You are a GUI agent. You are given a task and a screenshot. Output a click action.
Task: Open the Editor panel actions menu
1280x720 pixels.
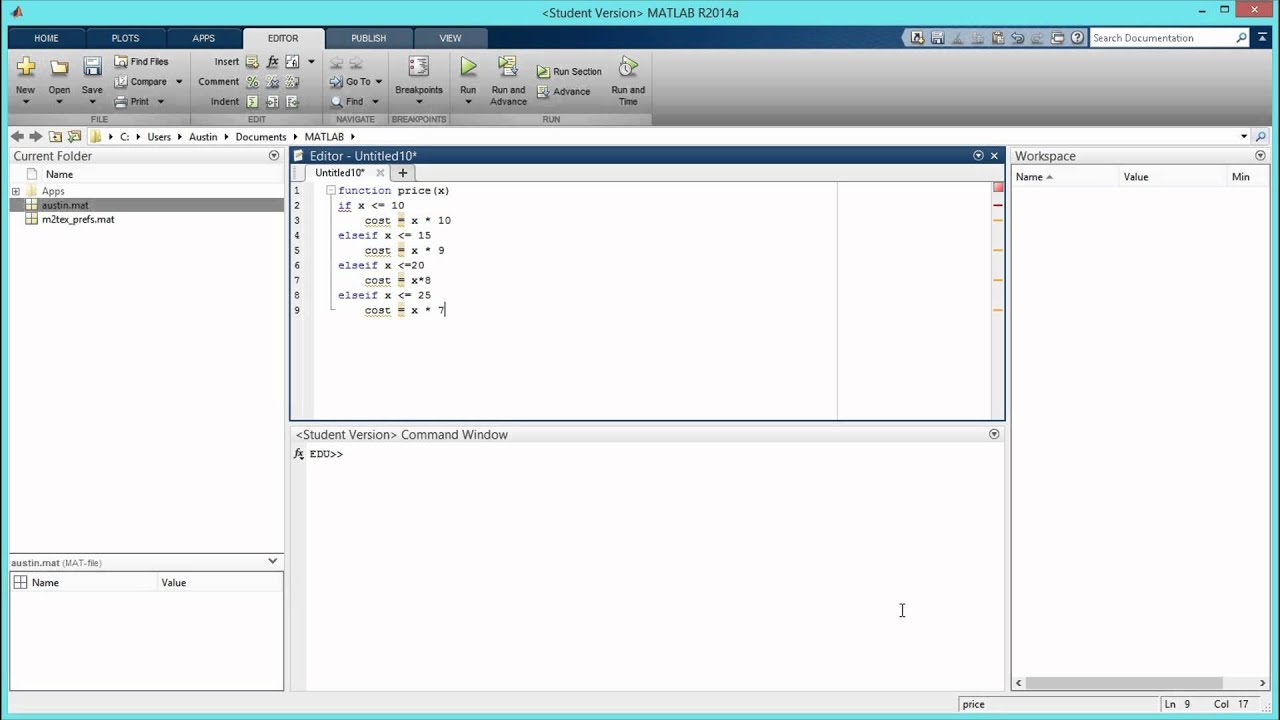[x=978, y=155]
